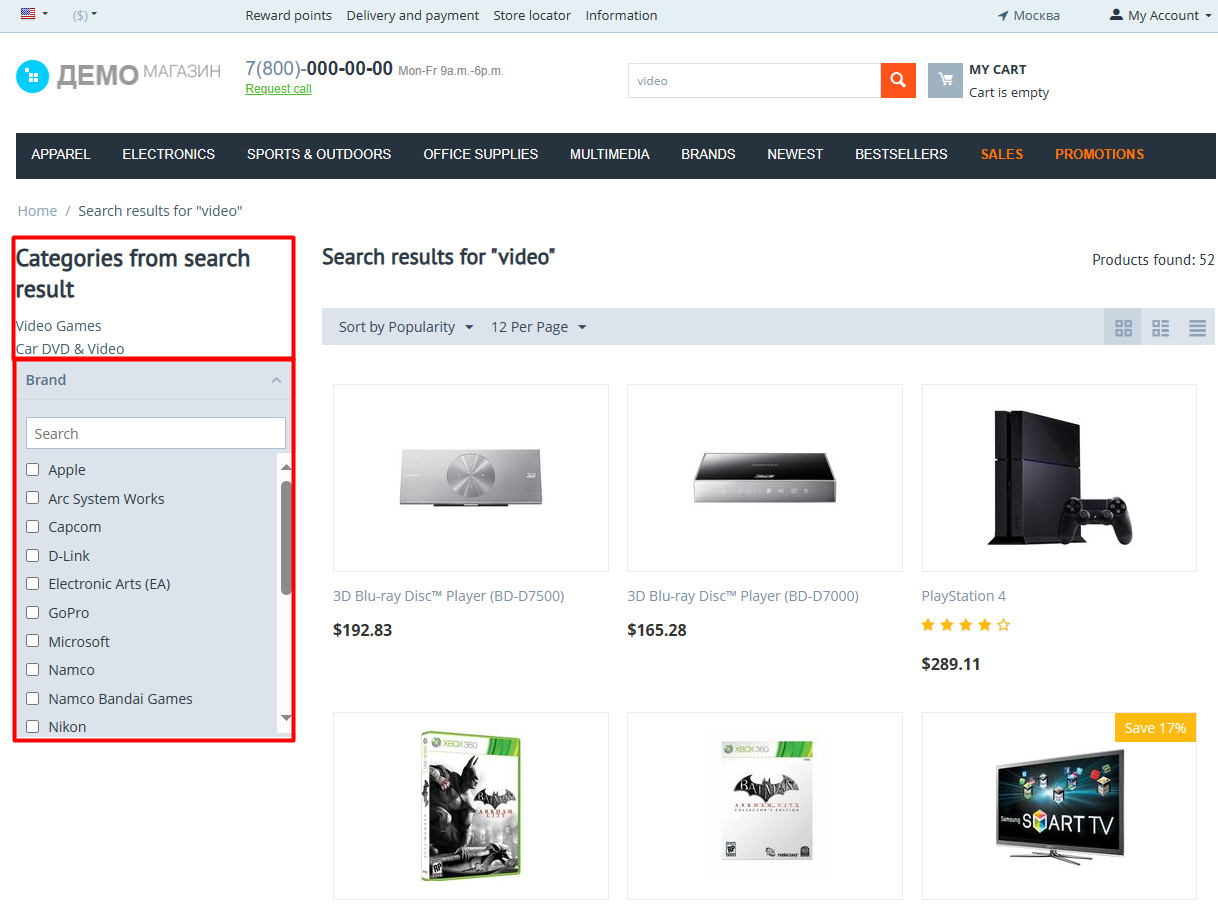Open the Multimedia menu

click(x=610, y=154)
